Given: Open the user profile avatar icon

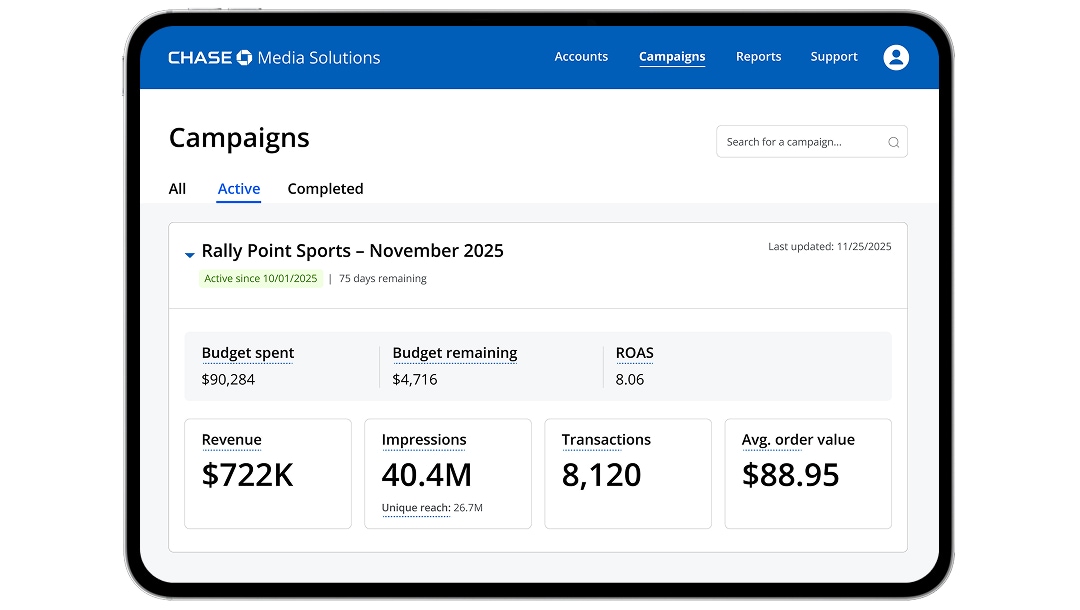Looking at the screenshot, I should [896, 57].
